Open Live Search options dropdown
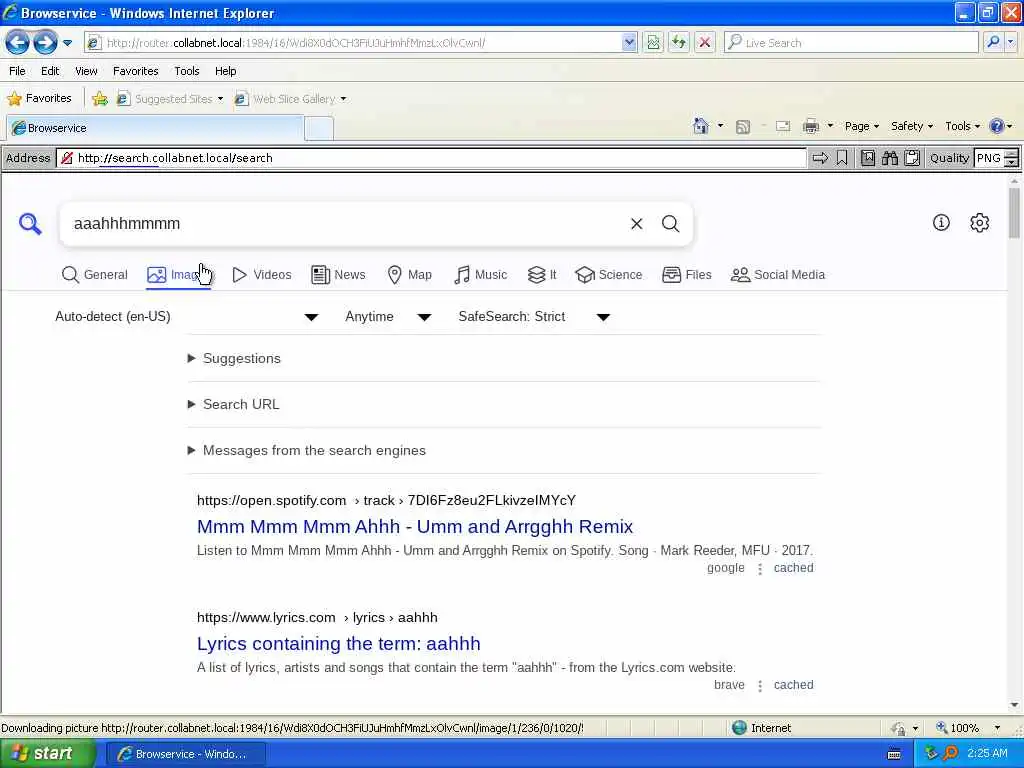Viewport: 1024px width, 768px height. click(1011, 42)
